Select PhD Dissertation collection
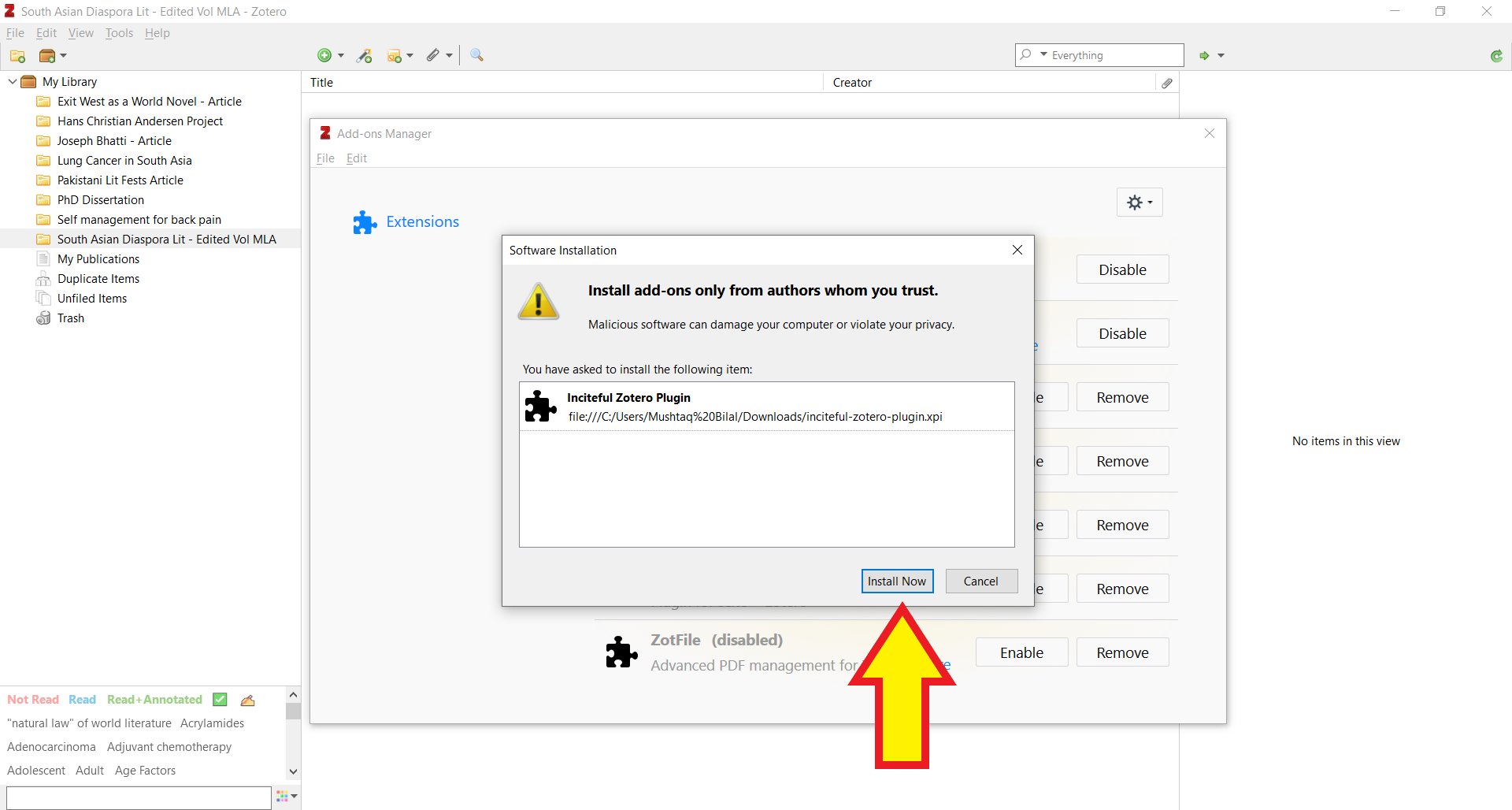The height and width of the screenshot is (810, 1512). point(100,200)
